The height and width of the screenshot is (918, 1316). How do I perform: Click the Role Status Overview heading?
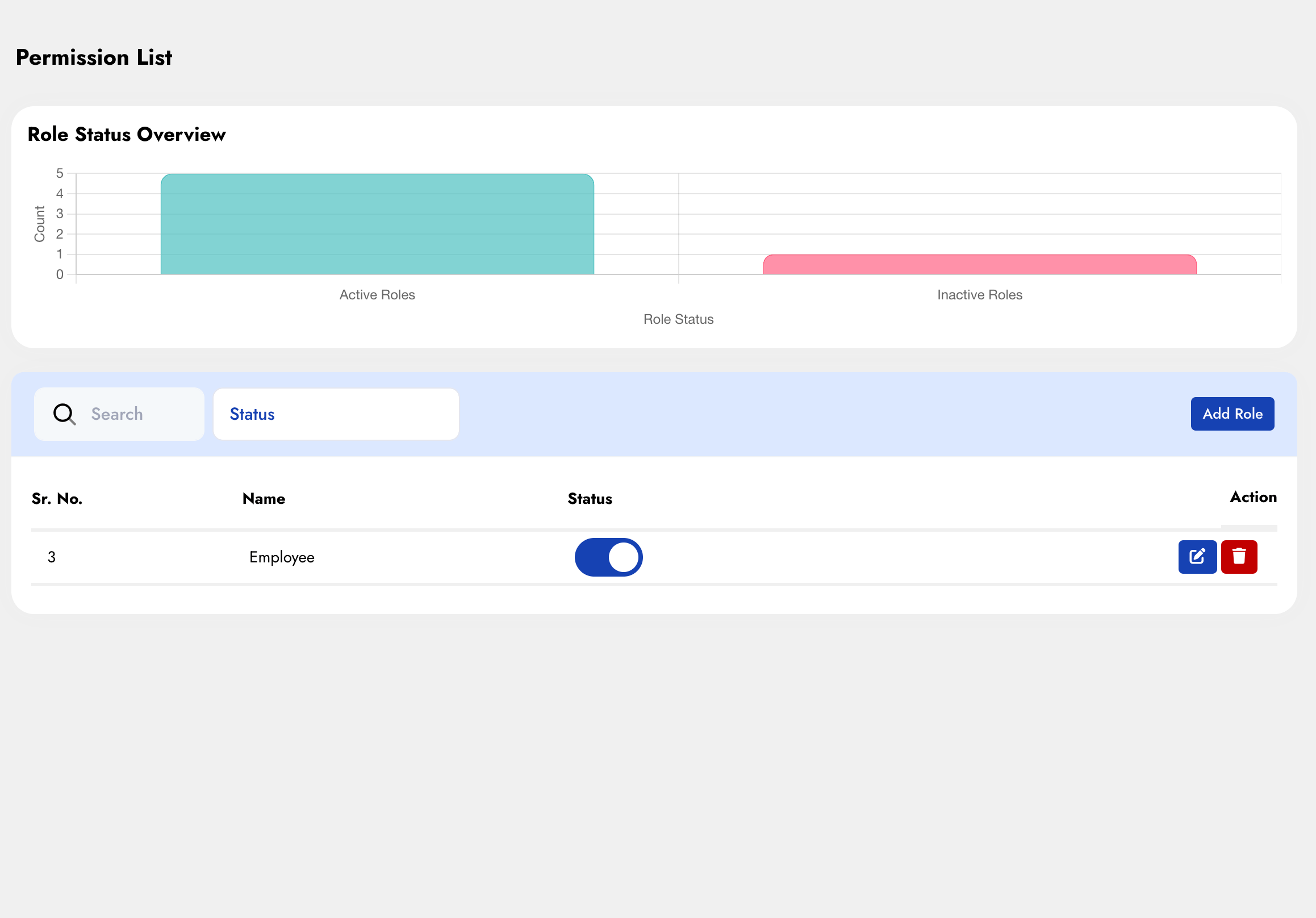click(x=127, y=134)
